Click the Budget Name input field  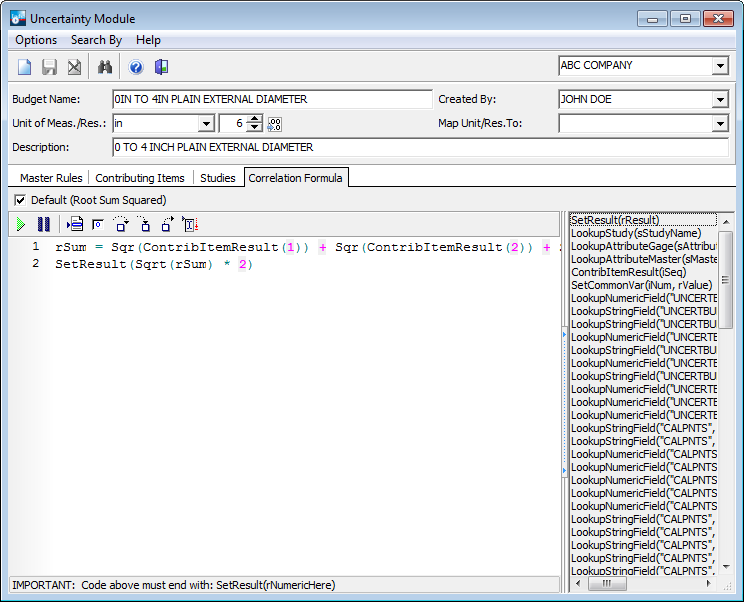pyautogui.click(x=271, y=100)
